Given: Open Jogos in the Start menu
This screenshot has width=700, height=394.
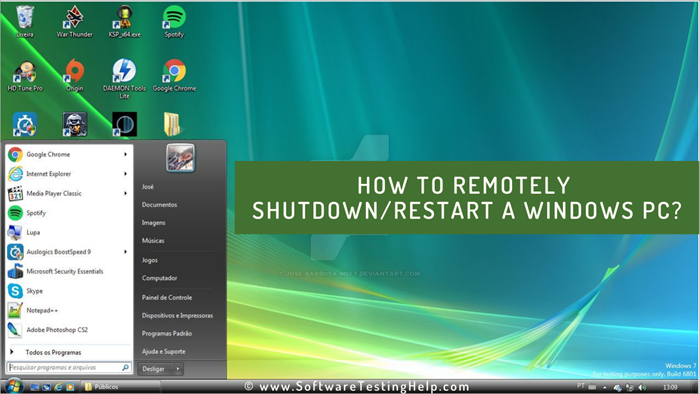Looking at the screenshot, I should point(150,260).
